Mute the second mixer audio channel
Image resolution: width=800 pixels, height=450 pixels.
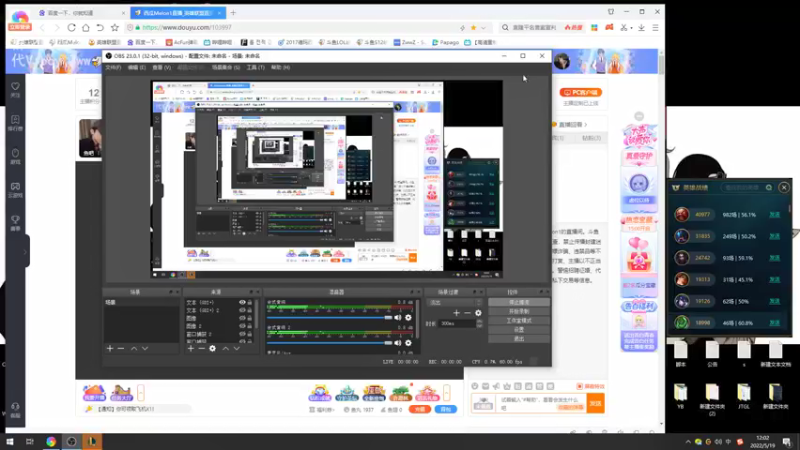point(397,343)
